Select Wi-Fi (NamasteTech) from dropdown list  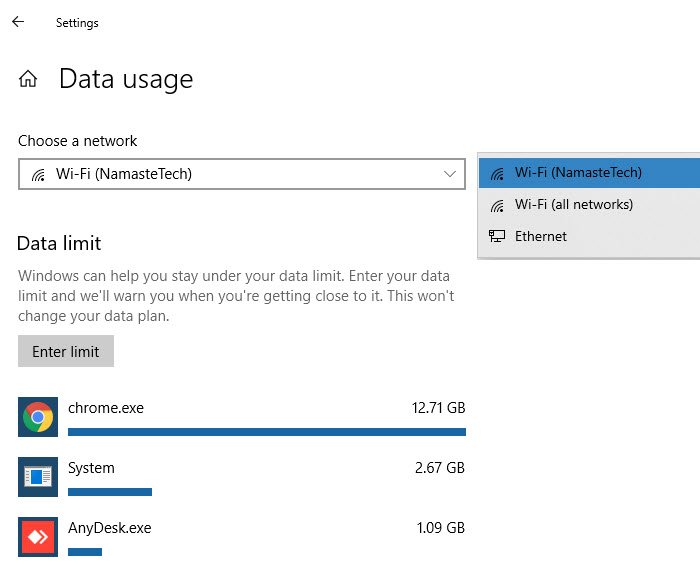point(578,173)
